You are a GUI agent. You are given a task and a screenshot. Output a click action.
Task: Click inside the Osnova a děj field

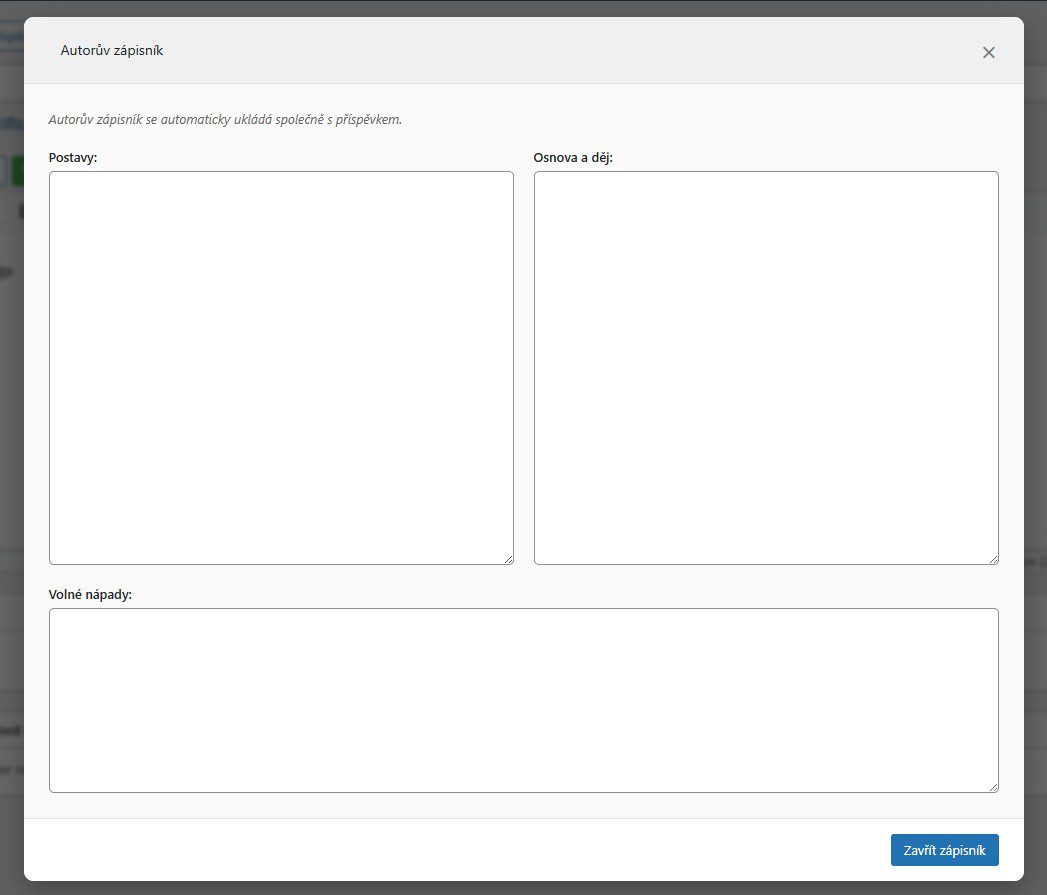[x=766, y=367]
